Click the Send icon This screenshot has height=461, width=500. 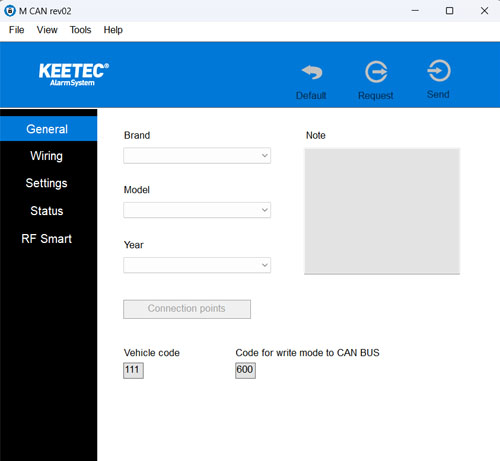(x=439, y=71)
